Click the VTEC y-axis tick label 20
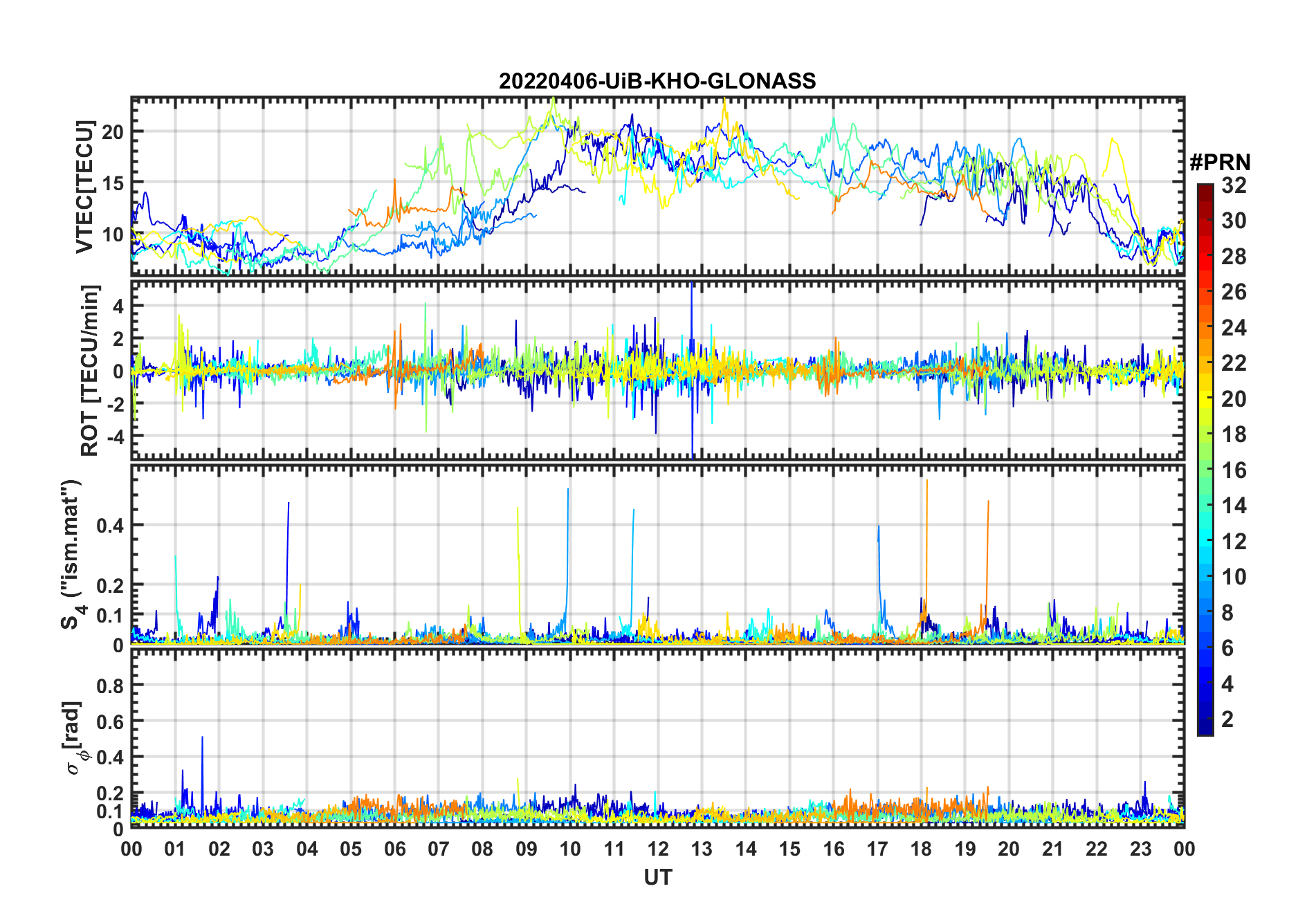Image resolution: width=1316 pixels, height=920 pixels. (x=113, y=132)
